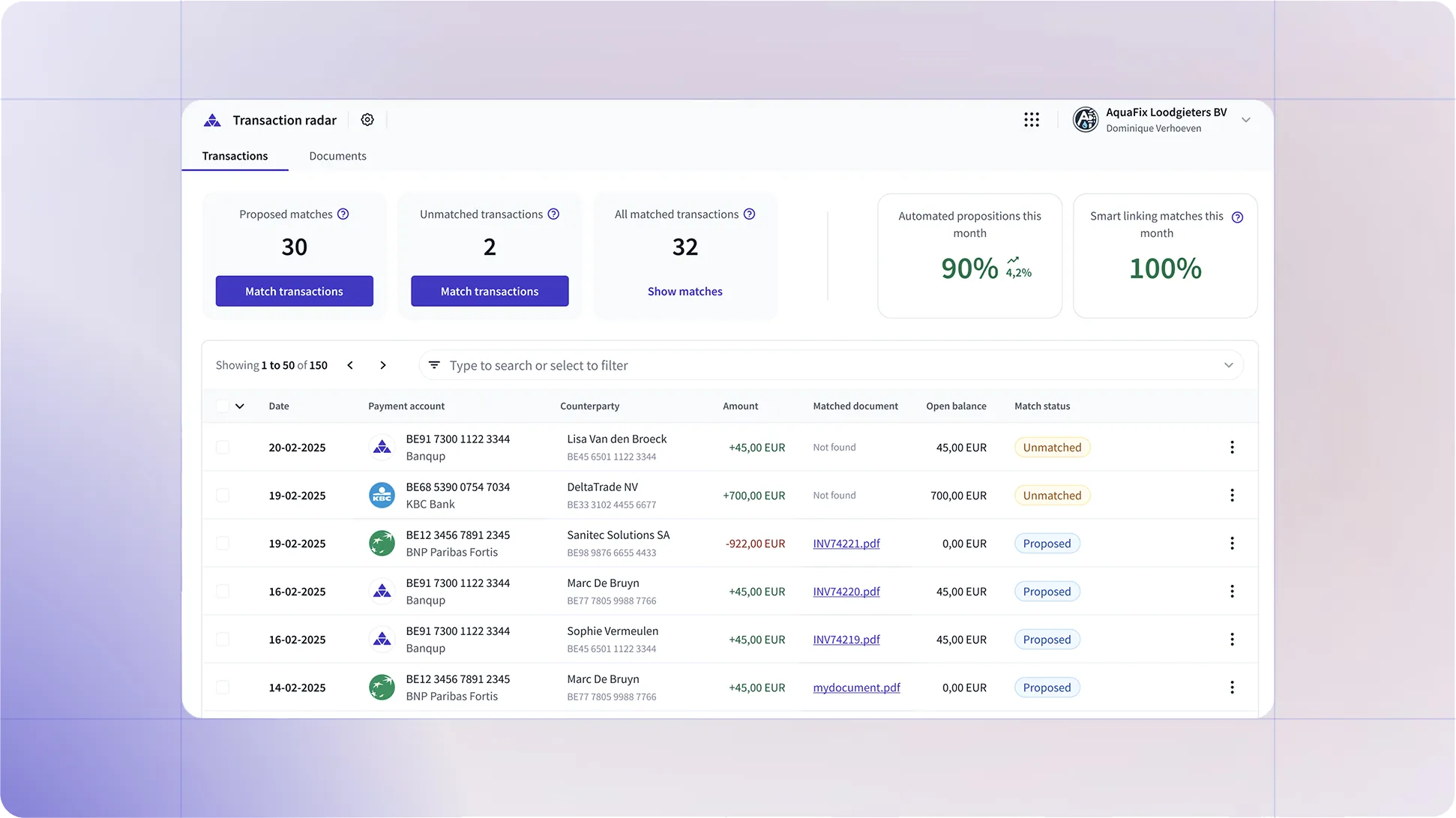
Task: Click the filter icon in search bar
Action: (434, 365)
